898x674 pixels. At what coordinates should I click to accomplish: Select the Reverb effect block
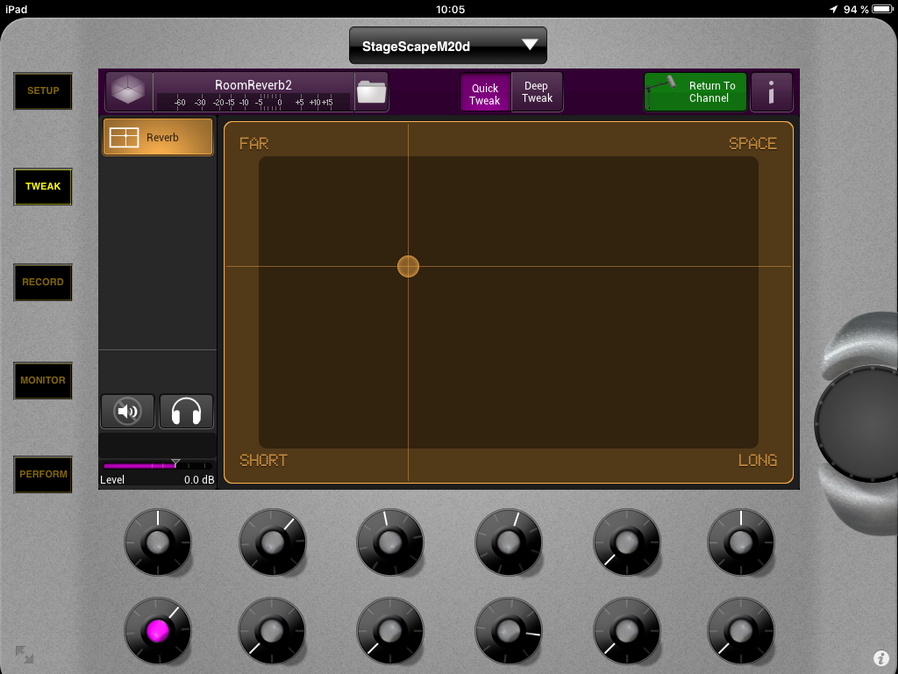point(158,137)
